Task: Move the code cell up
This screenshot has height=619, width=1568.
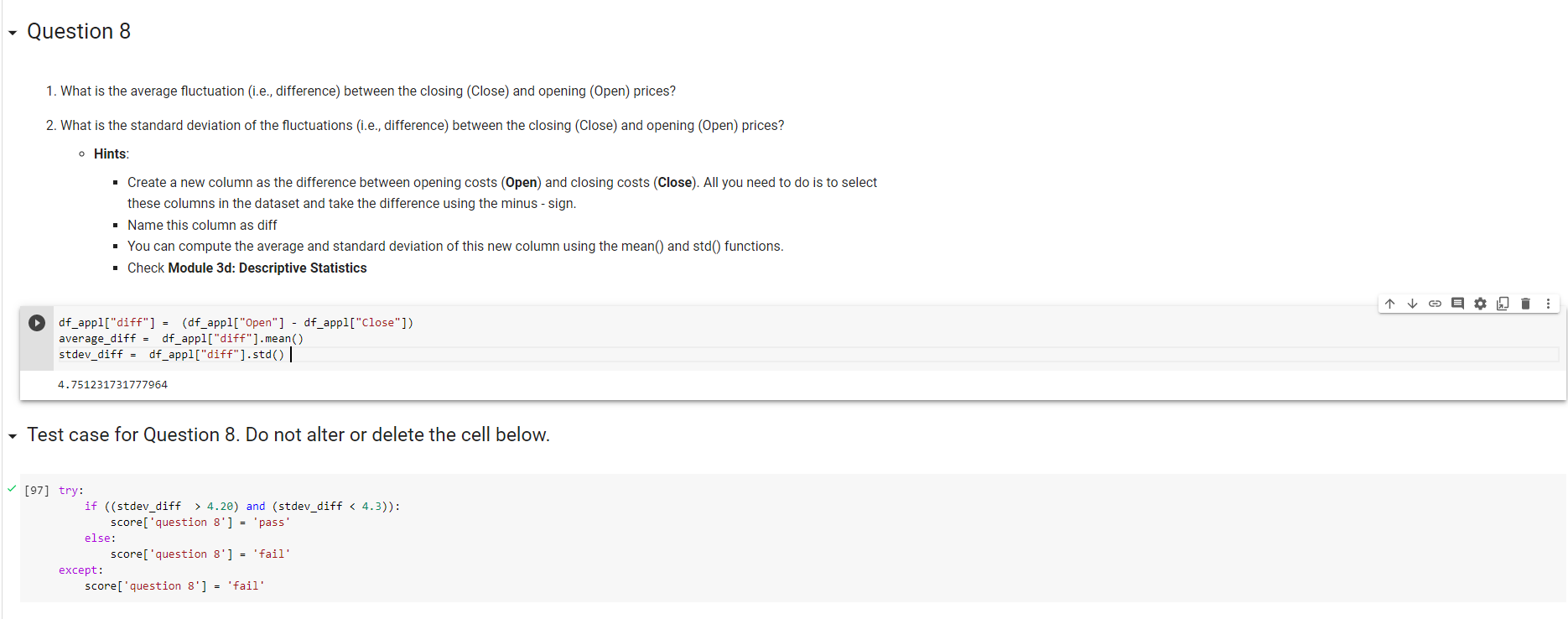Action: click(x=1390, y=303)
